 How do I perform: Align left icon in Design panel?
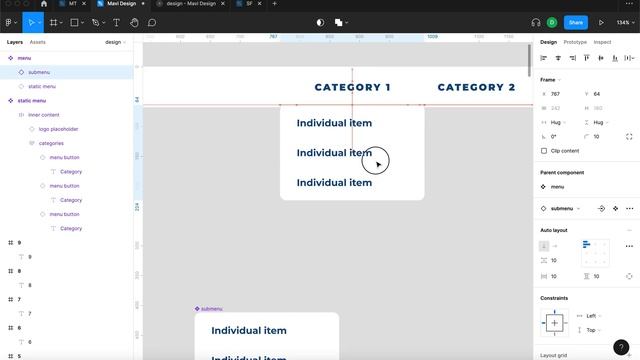(x=544, y=58)
